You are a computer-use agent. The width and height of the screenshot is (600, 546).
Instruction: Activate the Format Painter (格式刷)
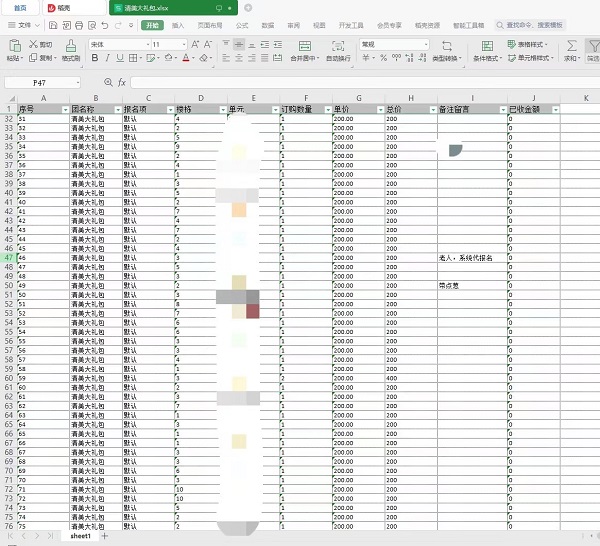click(x=71, y=50)
